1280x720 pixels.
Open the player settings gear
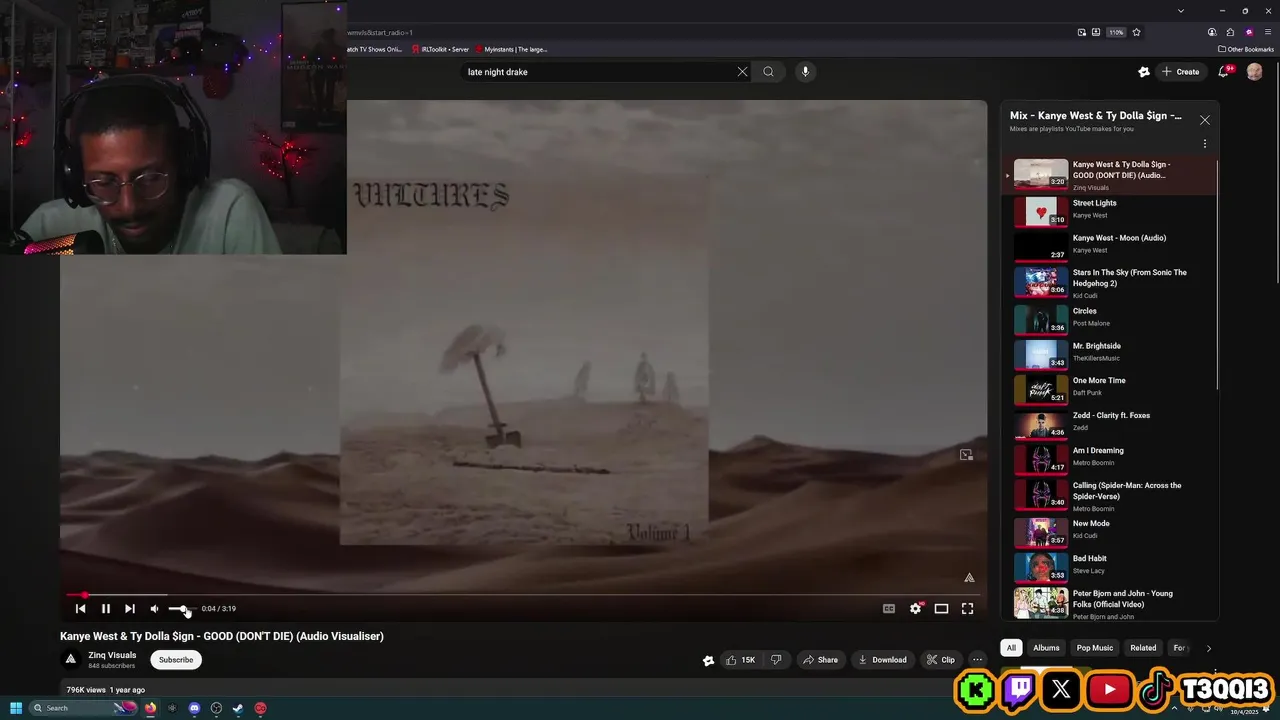pos(915,608)
